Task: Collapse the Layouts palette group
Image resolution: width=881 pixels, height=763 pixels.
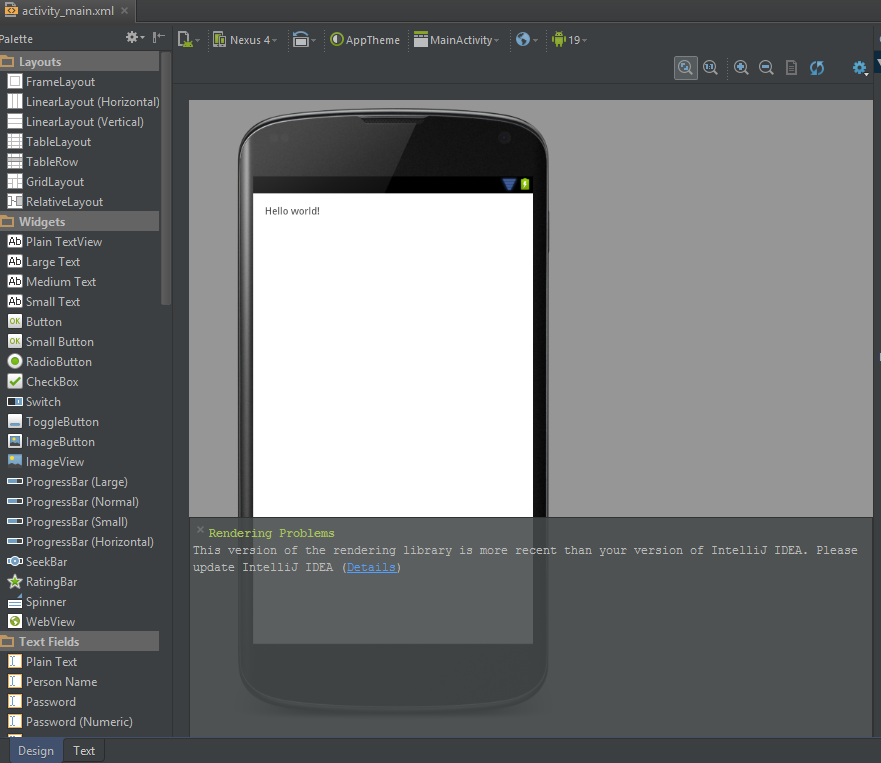Action: click(80, 62)
